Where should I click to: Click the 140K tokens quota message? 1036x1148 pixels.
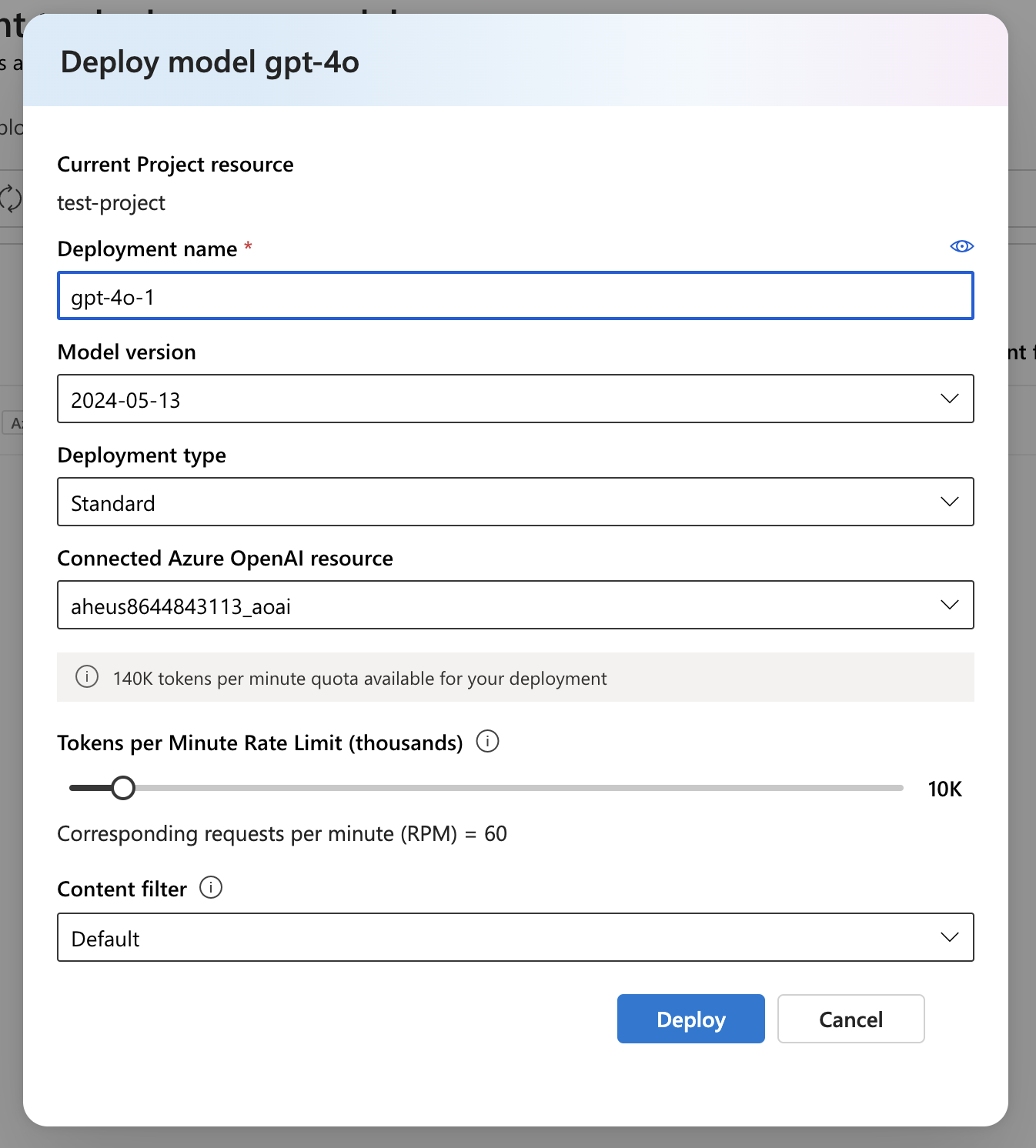360,679
